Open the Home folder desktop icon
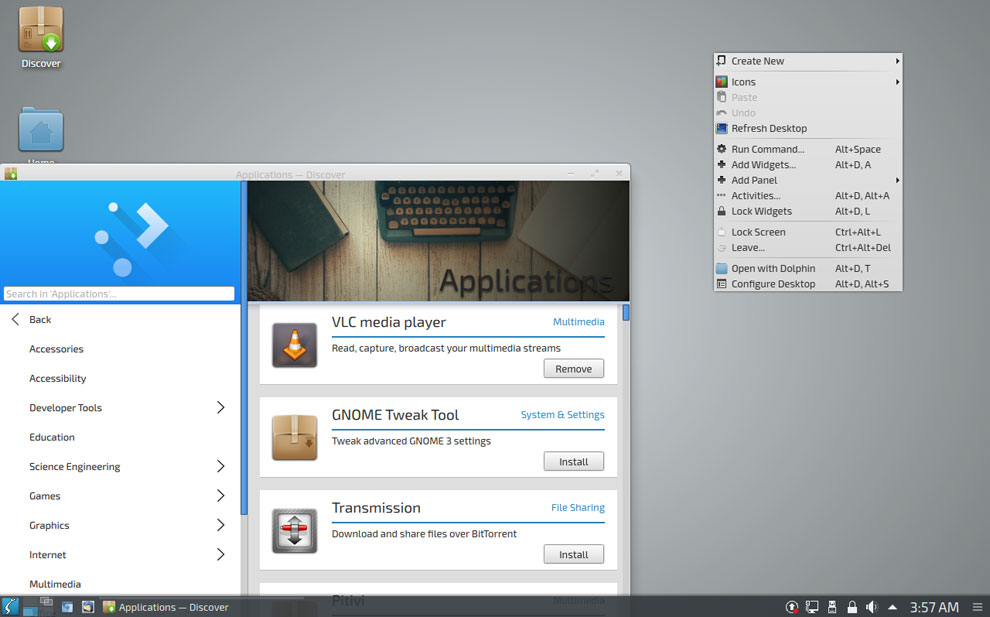 40,130
